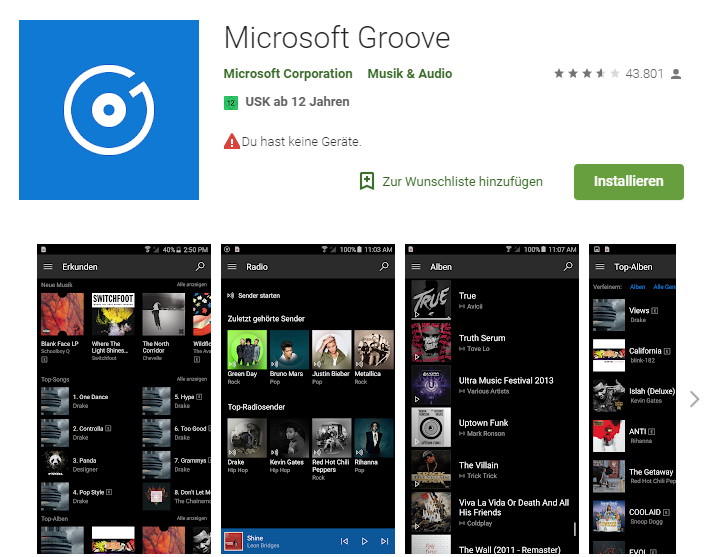The width and height of the screenshot is (710, 557).
Task: Click the reviewer person icon
Action: click(x=676, y=74)
